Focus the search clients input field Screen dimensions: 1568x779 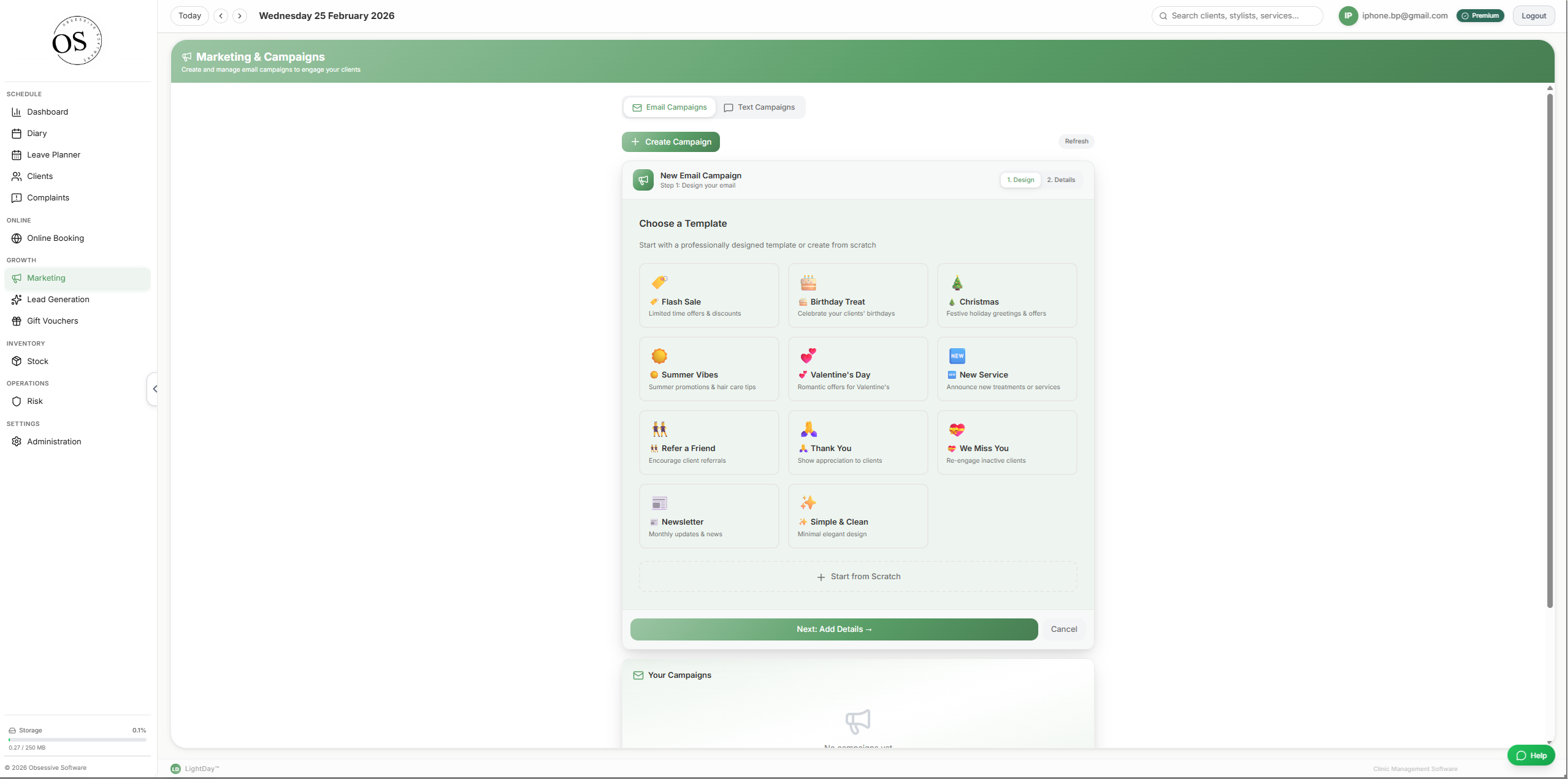(x=1237, y=16)
